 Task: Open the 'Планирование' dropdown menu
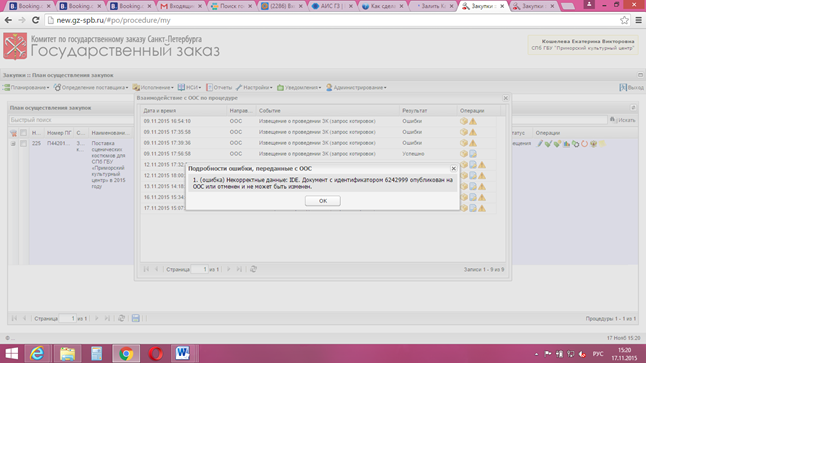(x=26, y=88)
